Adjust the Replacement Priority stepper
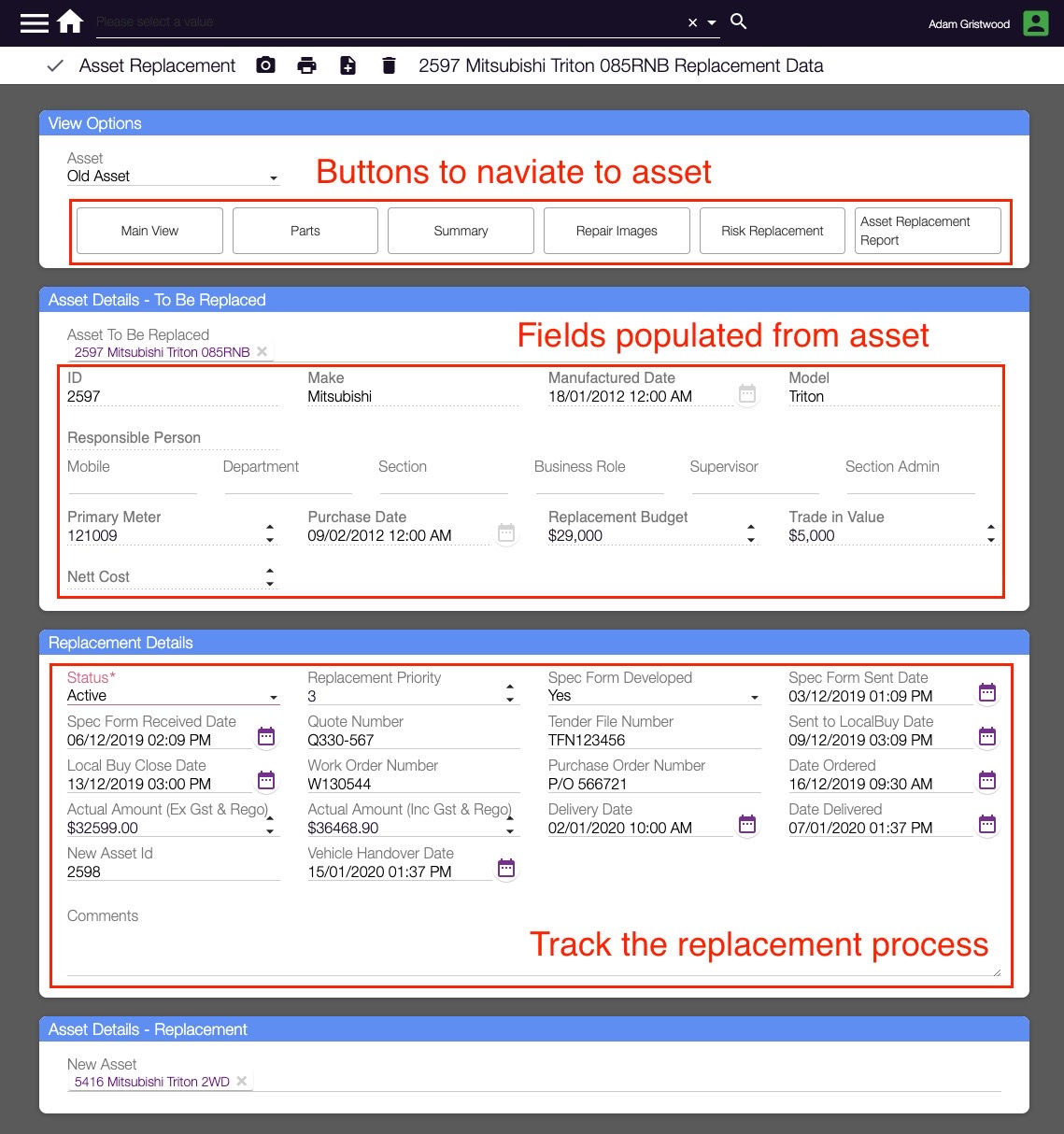The image size is (1064, 1134). (510, 693)
